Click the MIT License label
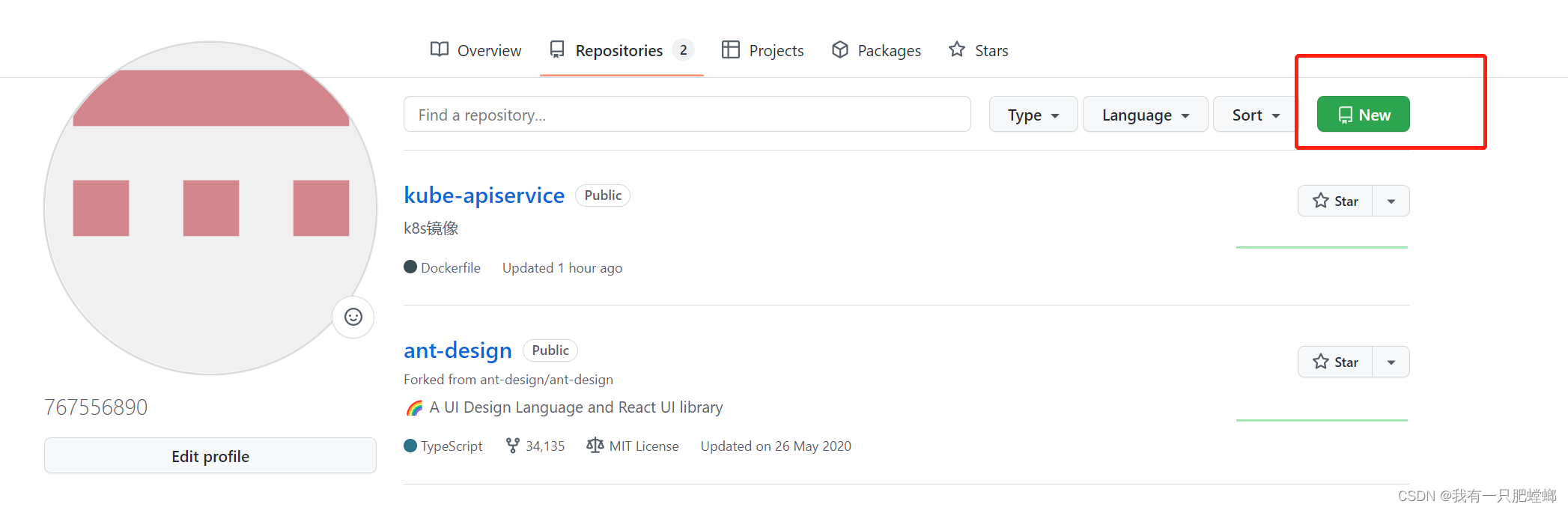The height and width of the screenshot is (510, 1568). 644,446
